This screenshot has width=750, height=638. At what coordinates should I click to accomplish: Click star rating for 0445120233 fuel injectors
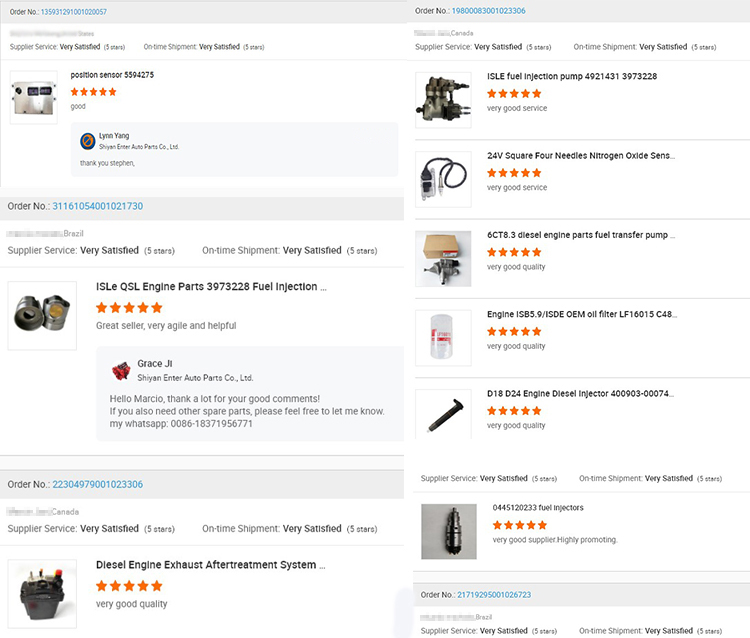coord(520,524)
